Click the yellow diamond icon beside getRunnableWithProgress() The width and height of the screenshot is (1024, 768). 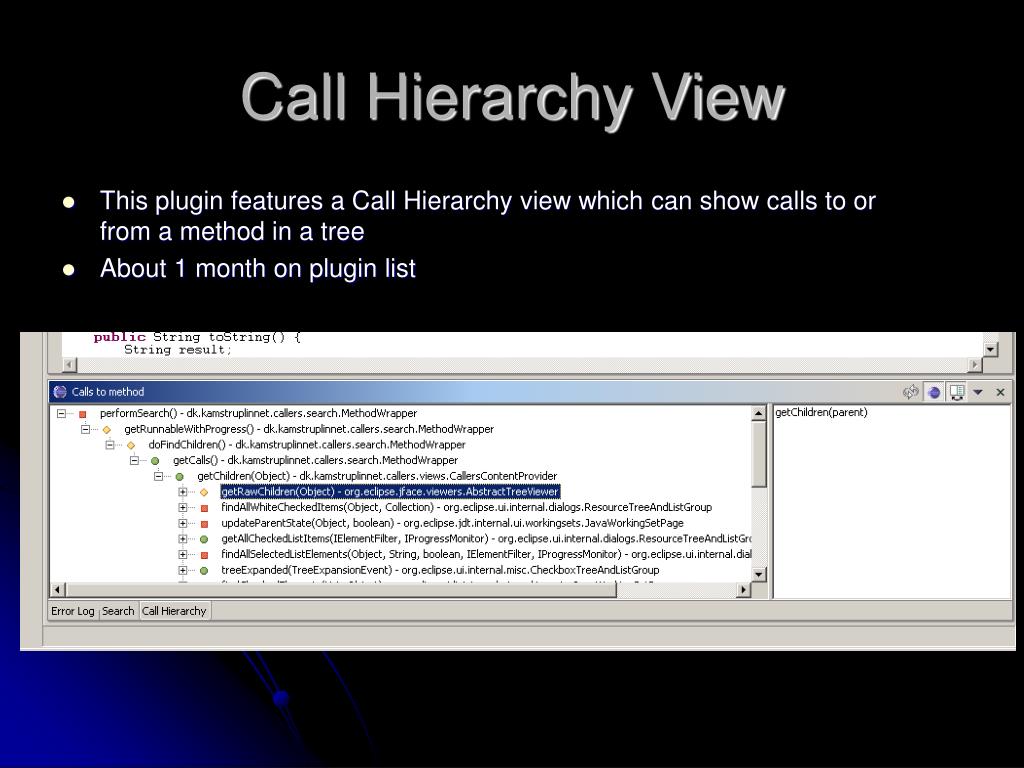pos(107,429)
